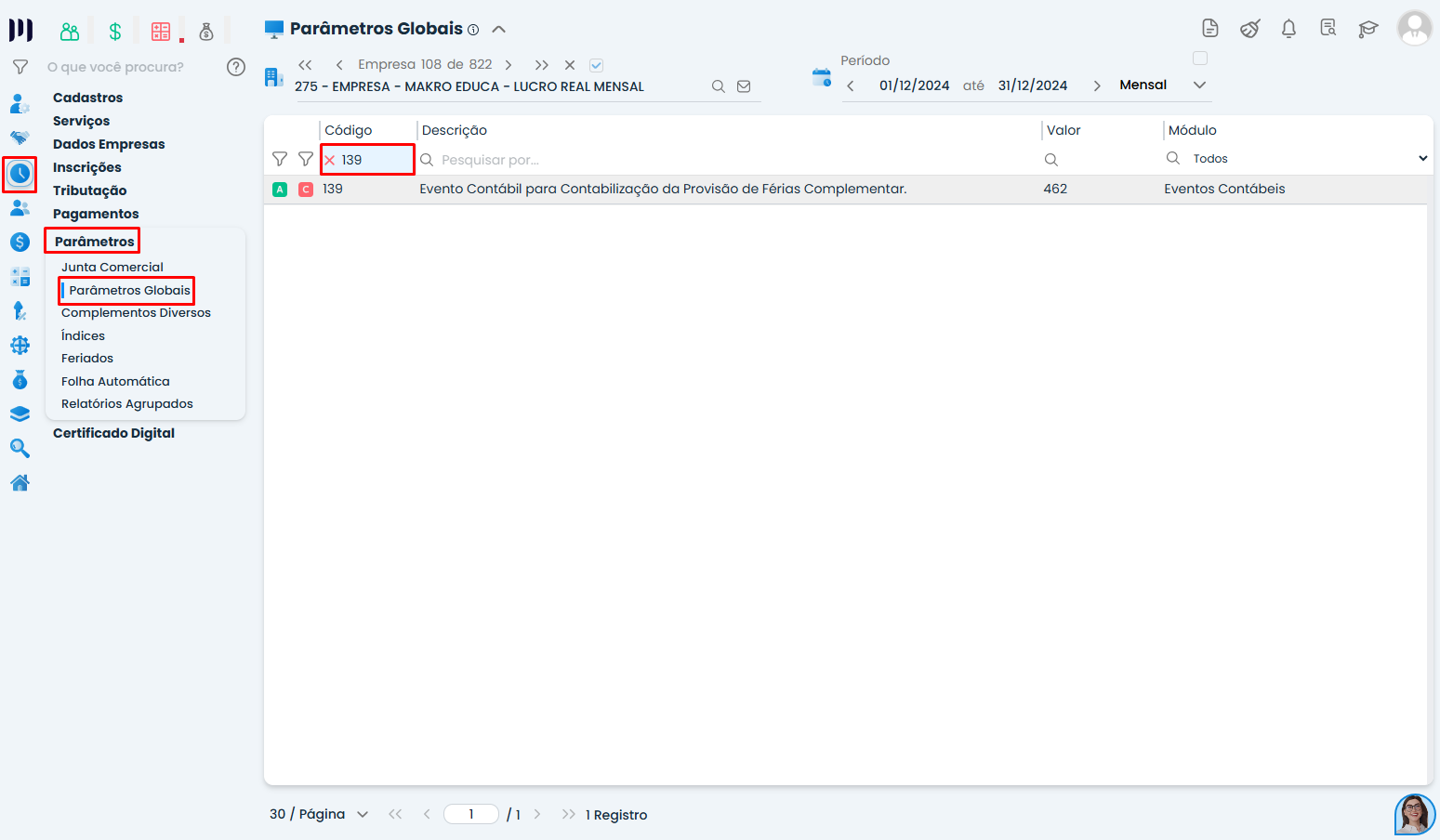Toggle the green A status badge on row 139
This screenshot has height=840, width=1440.
pyautogui.click(x=280, y=190)
